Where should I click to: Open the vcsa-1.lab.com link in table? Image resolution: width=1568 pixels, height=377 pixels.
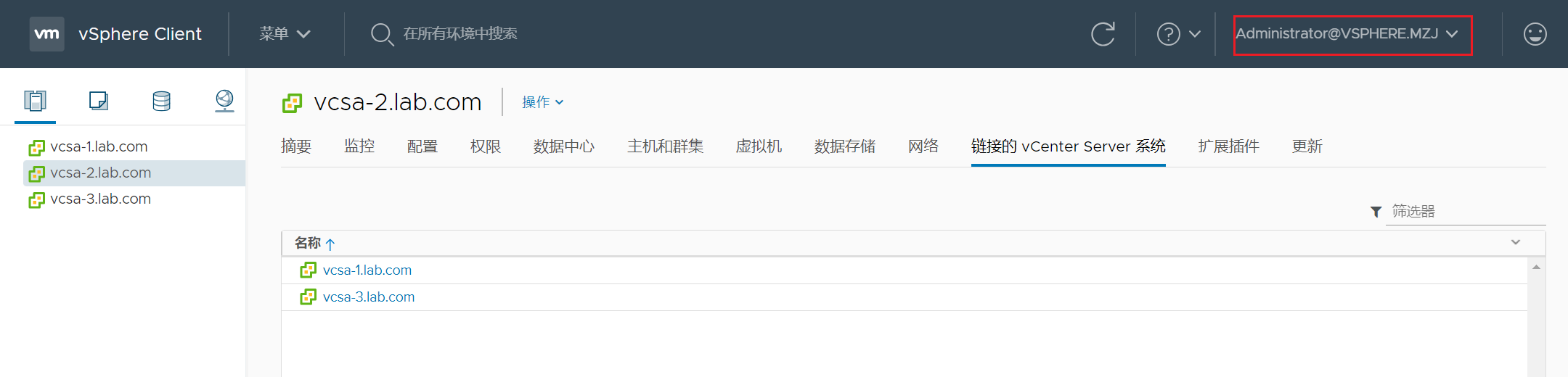pyautogui.click(x=367, y=270)
